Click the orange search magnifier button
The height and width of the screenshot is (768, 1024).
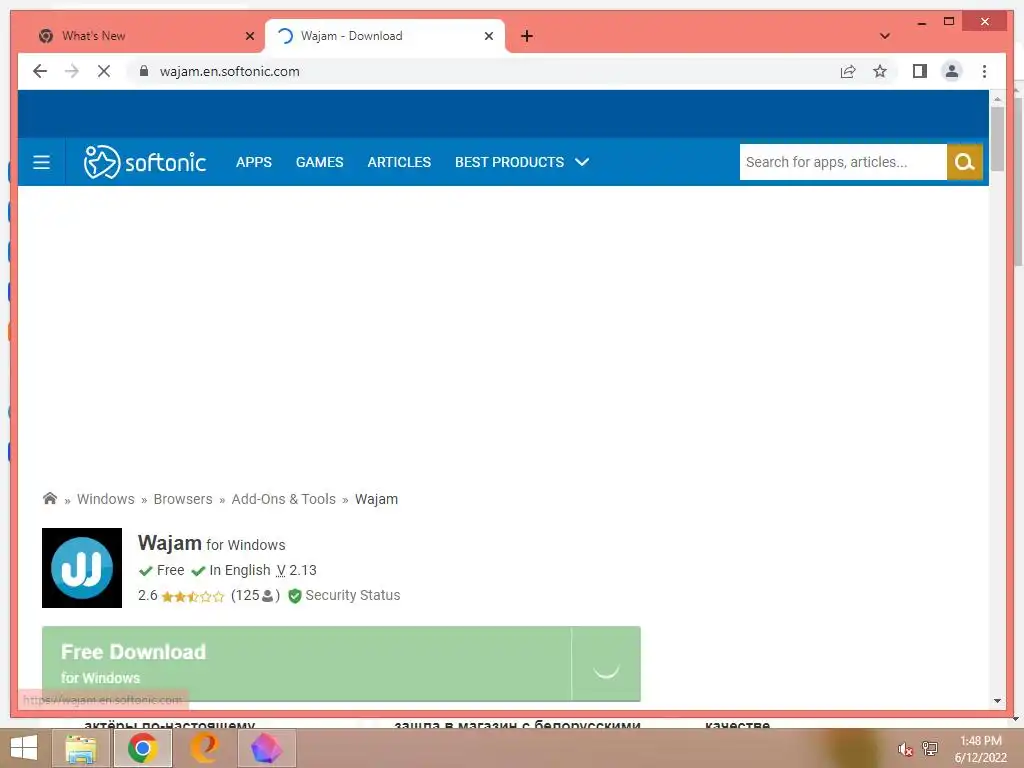tap(965, 162)
